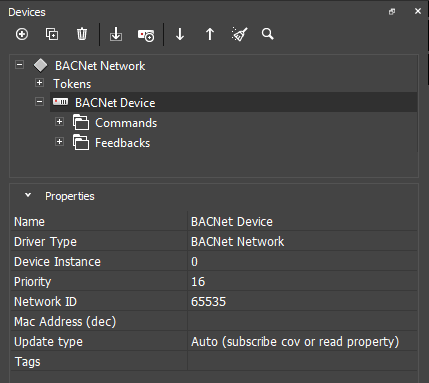Expand the Tokens node
Screen dimensions: 429x383
tap(39, 82)
